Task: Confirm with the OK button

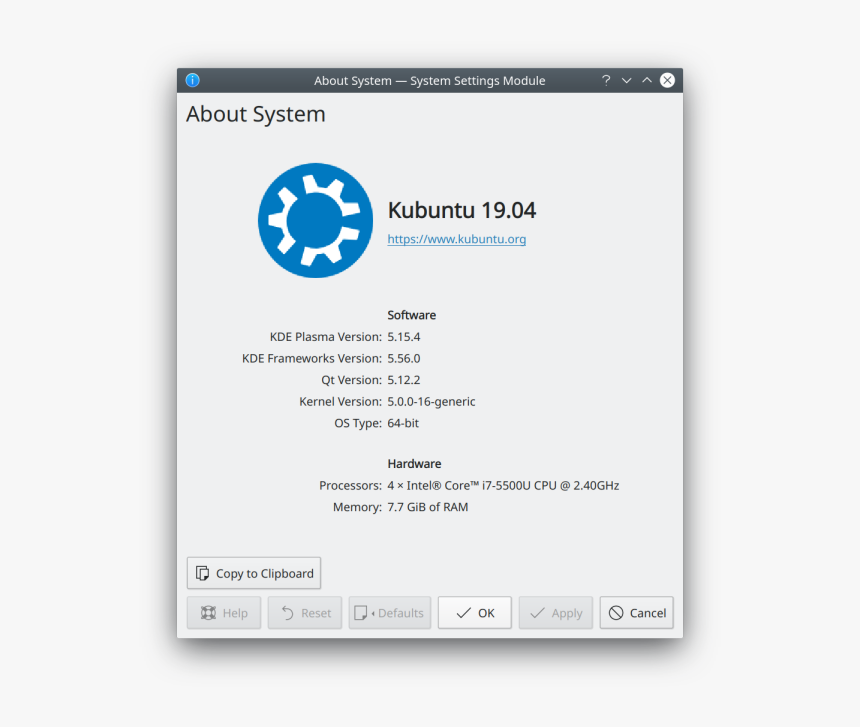Action: 474,612
